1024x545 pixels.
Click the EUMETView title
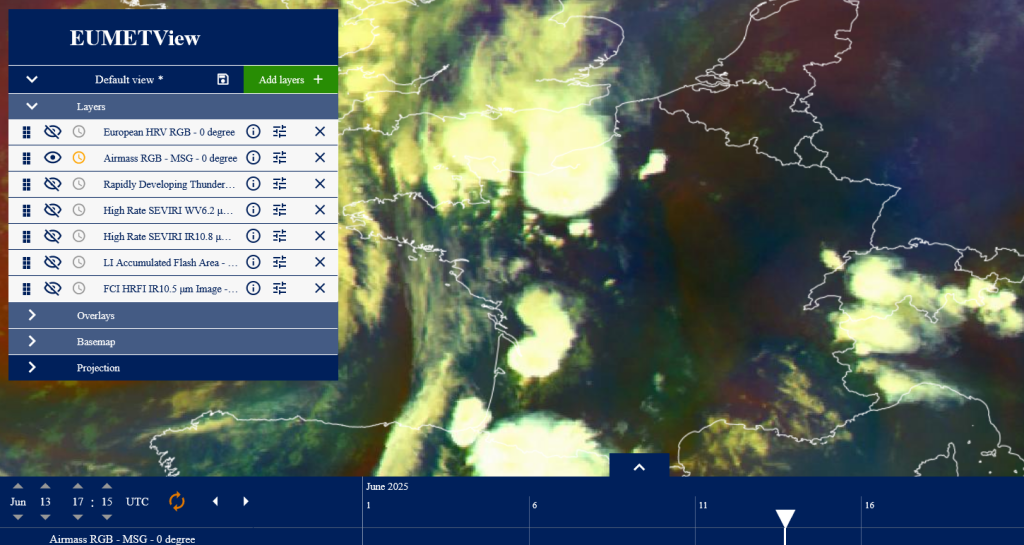[135, 38]
